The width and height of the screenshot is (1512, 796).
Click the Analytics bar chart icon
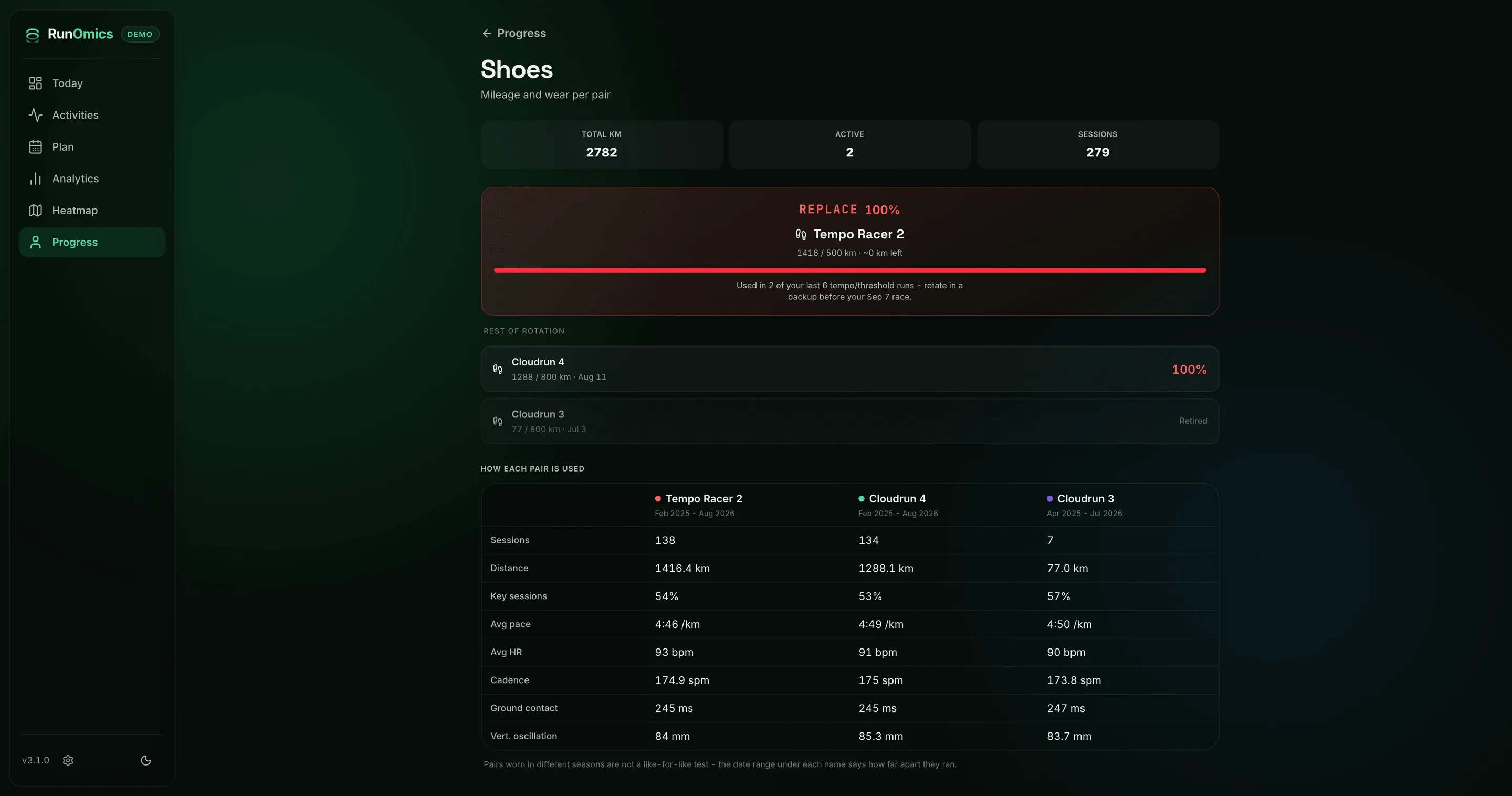tap(35, 179)
